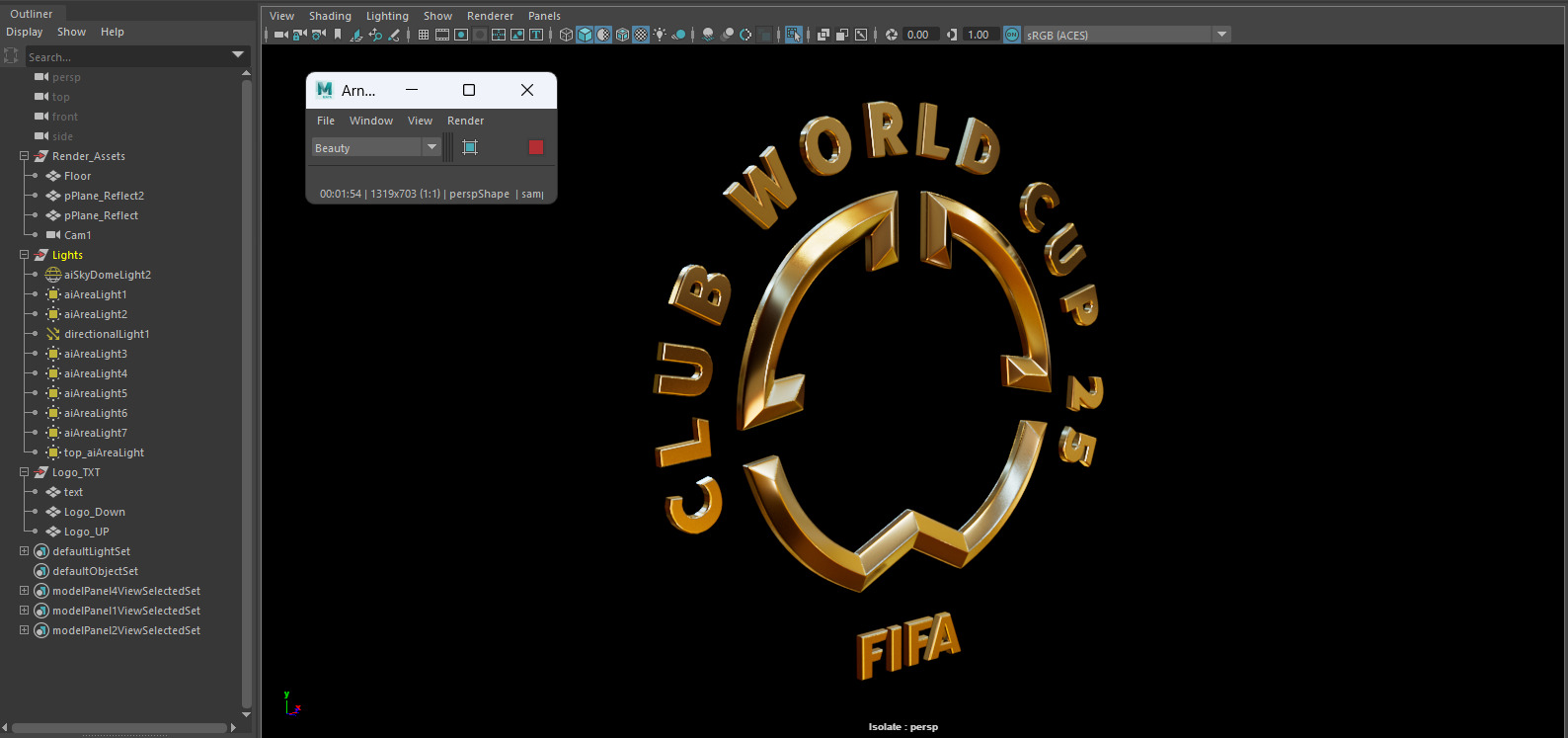1568x738 pixels.
Task: Open the viewport Panels menu
Action: [x=544, y=16]
